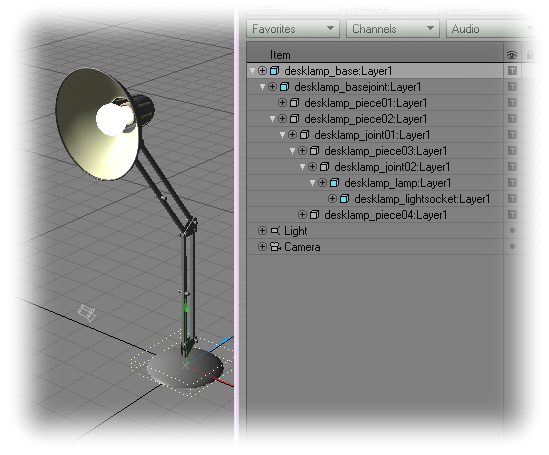Click the selected lamp base in viewport
549x455 pixels.
pyautogui.click(x=186, y=368)
